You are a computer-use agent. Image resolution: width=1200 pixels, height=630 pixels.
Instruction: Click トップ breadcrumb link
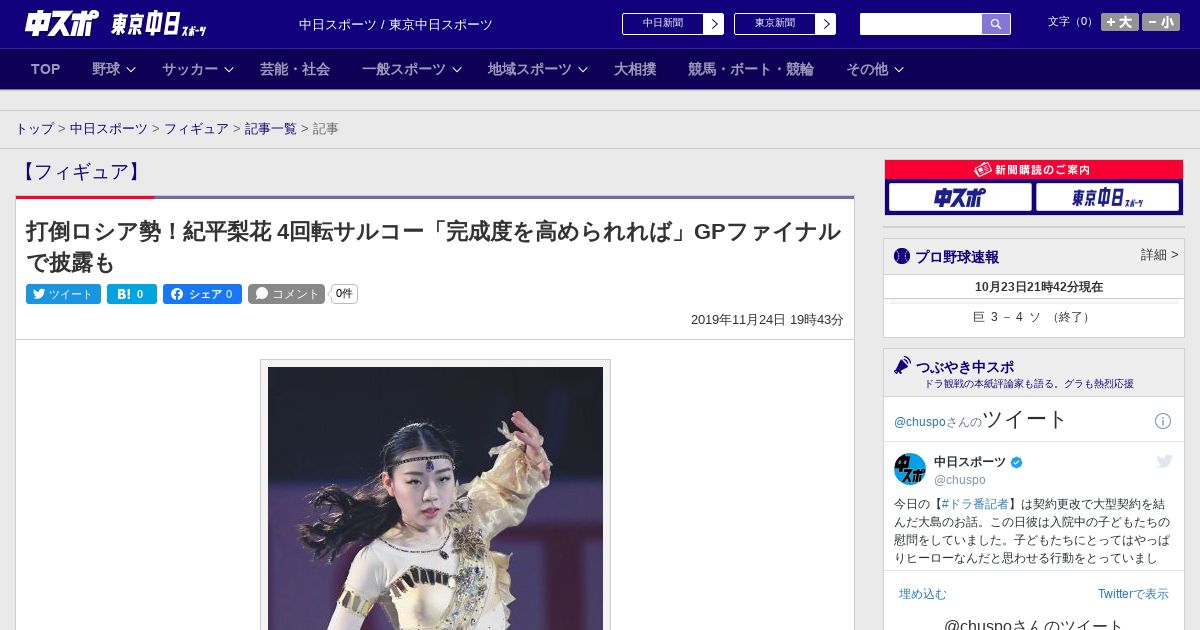click(x=34, y=129)
